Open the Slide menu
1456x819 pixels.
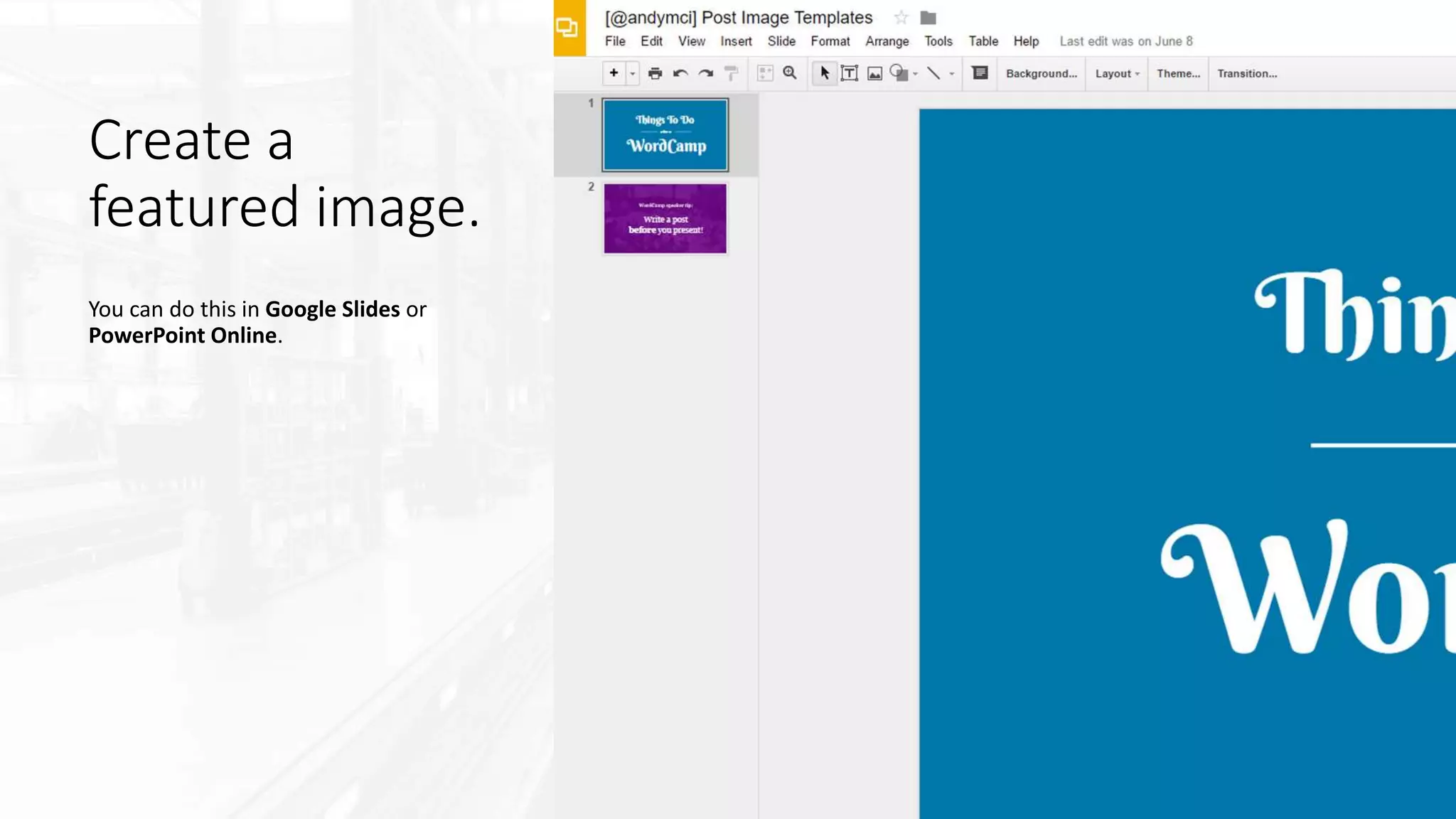click(781, 41)
